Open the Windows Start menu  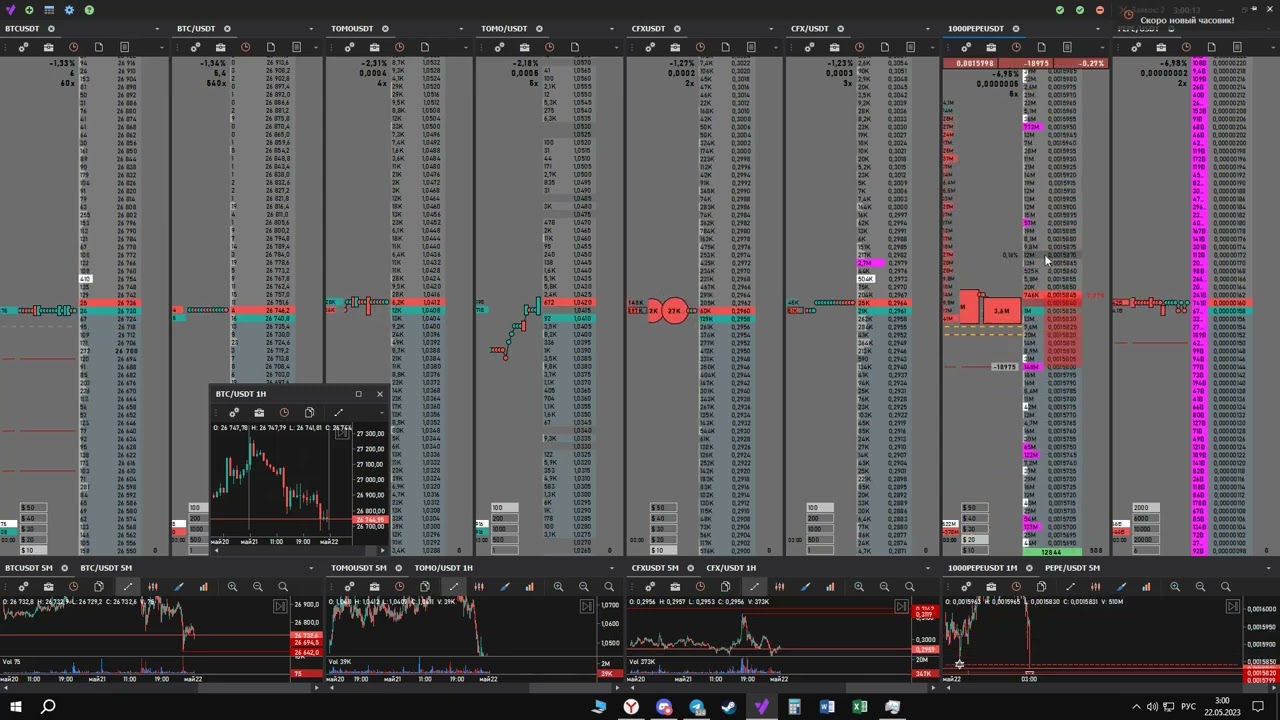[x=15, y=707]
